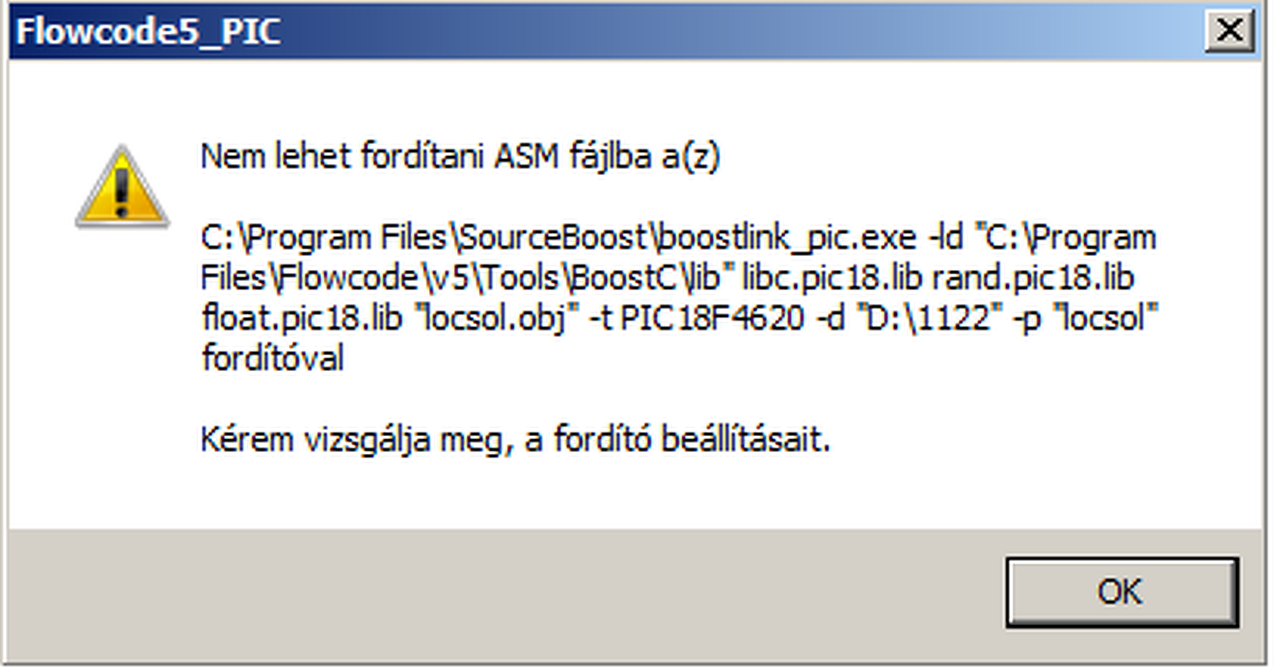Click the "D:\1122" directory text
Image resolution: width=1280 pixels, height=669 pixels.
(932, 319)
